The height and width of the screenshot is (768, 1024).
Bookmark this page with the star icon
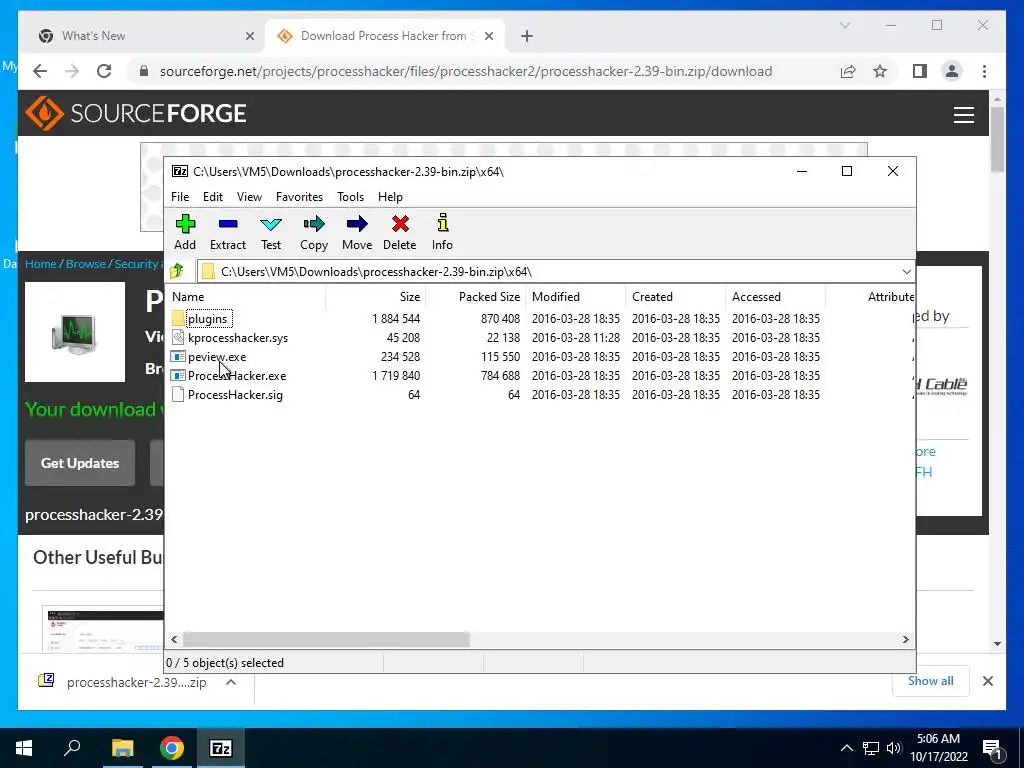click(880, 71)
